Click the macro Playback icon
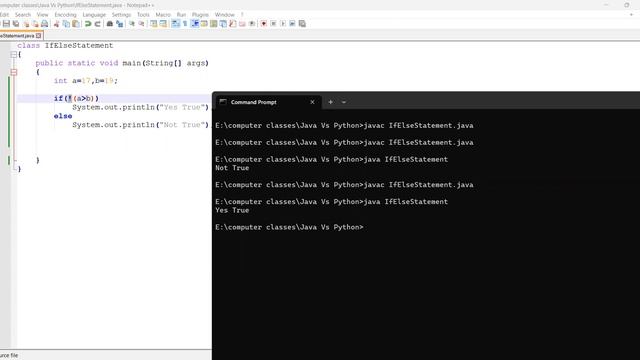The width and height of the screenshot is (640, 360). tap(283, 24)
